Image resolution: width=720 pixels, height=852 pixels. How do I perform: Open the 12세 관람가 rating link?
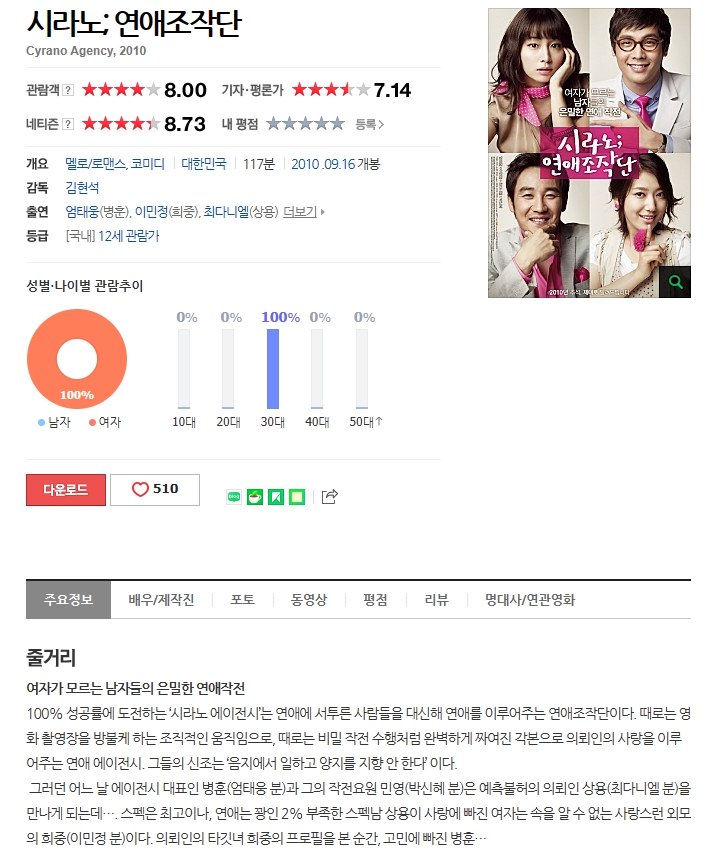128,236
